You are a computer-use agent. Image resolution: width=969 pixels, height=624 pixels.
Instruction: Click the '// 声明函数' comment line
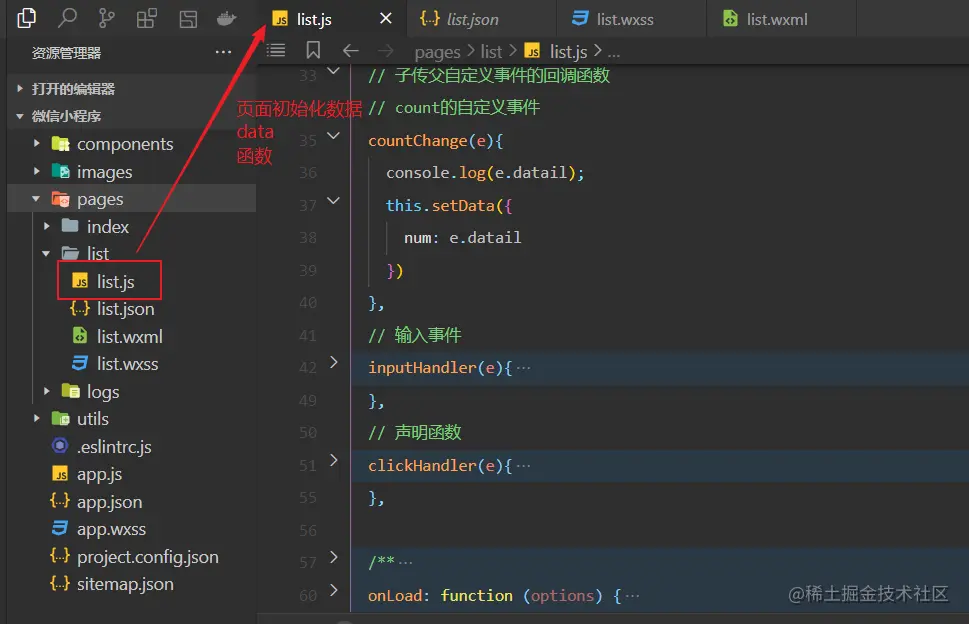click(x=415, y=432)
